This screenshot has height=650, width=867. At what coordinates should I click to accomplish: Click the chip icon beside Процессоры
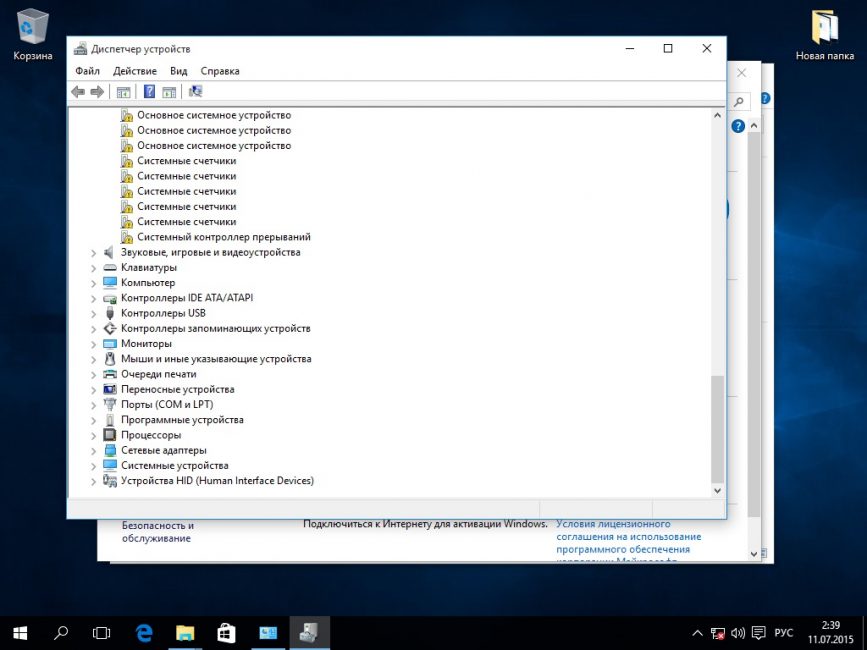click(109, 435)
